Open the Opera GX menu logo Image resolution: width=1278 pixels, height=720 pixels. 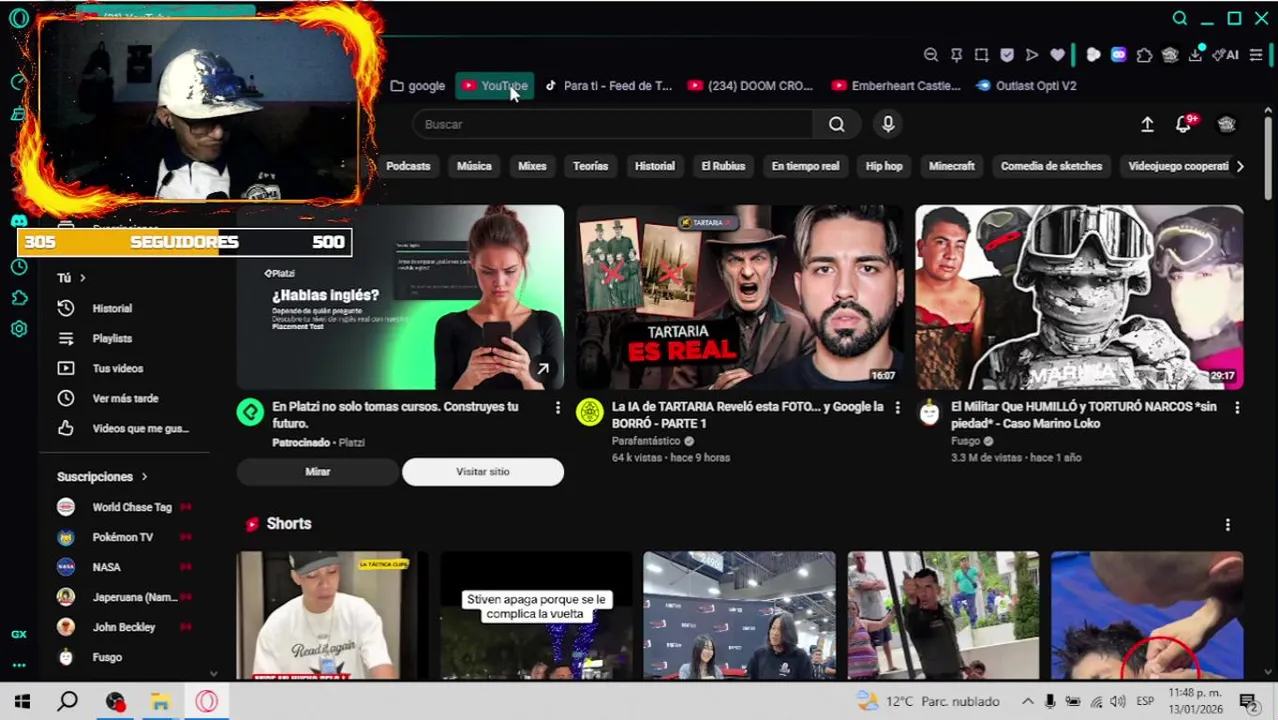19,18
